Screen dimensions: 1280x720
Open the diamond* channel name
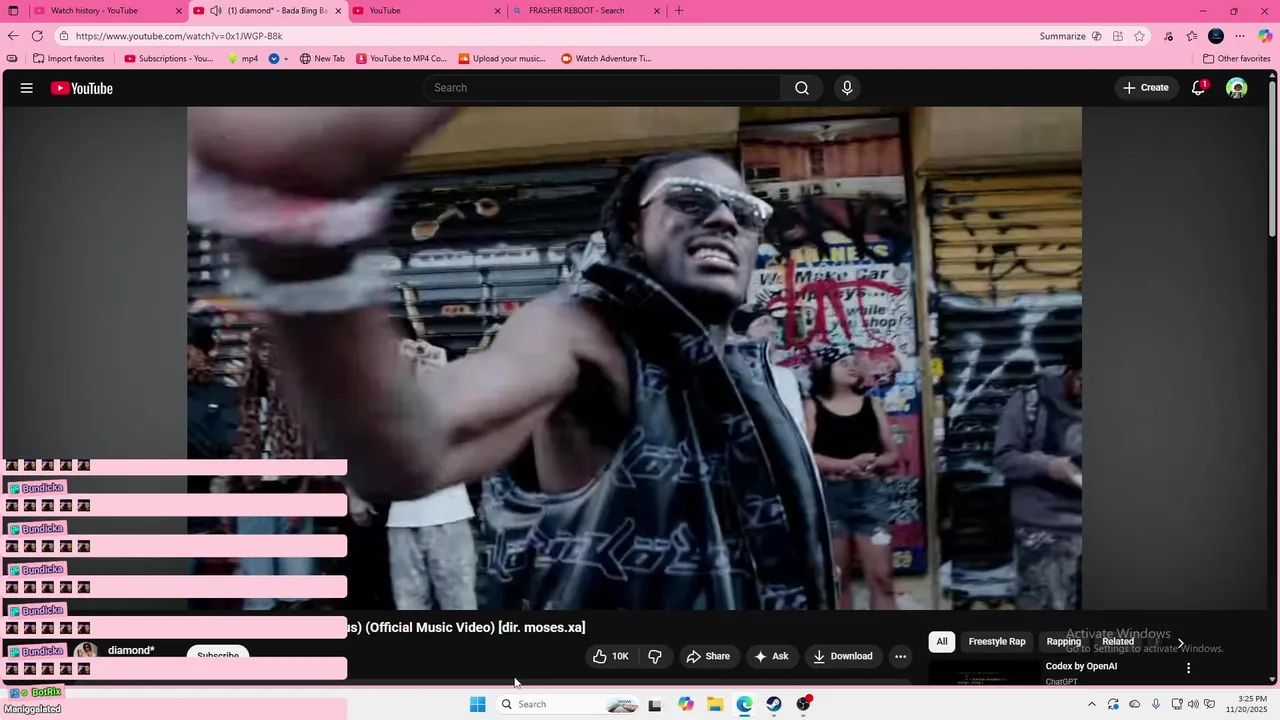click(x=131, y=651)
